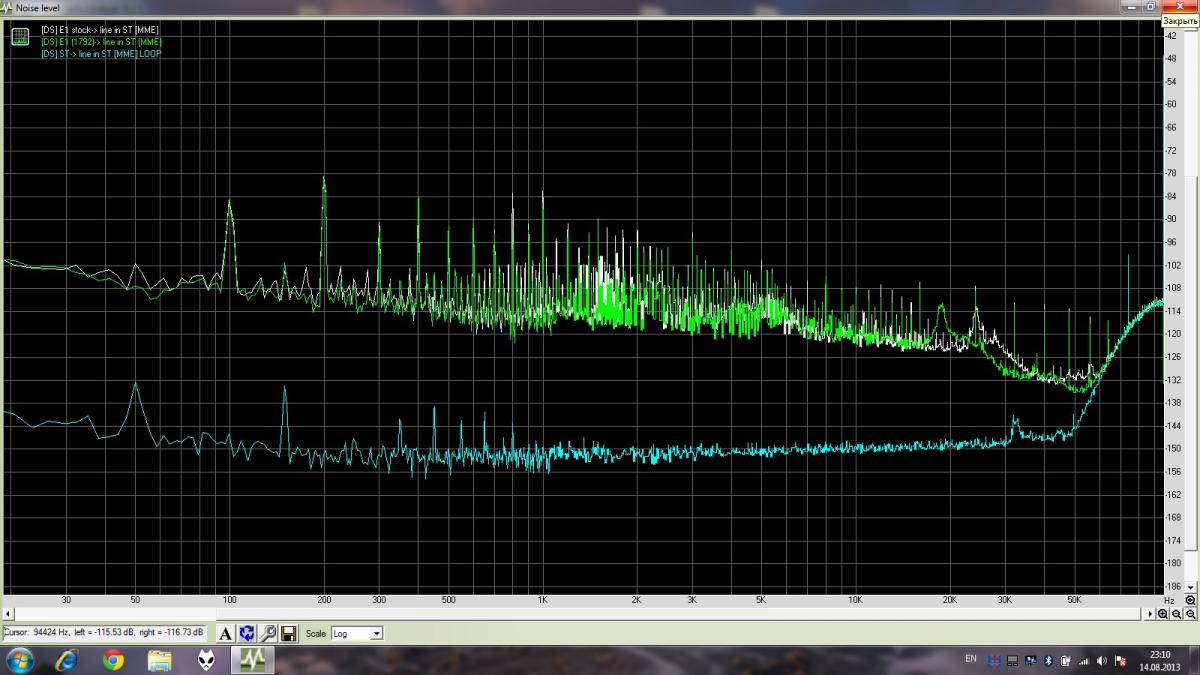Select the cyan 'ST LOOP' legend entry
Image resolution: width=1200 pixels, height=675 pixels.
point(101,54)
